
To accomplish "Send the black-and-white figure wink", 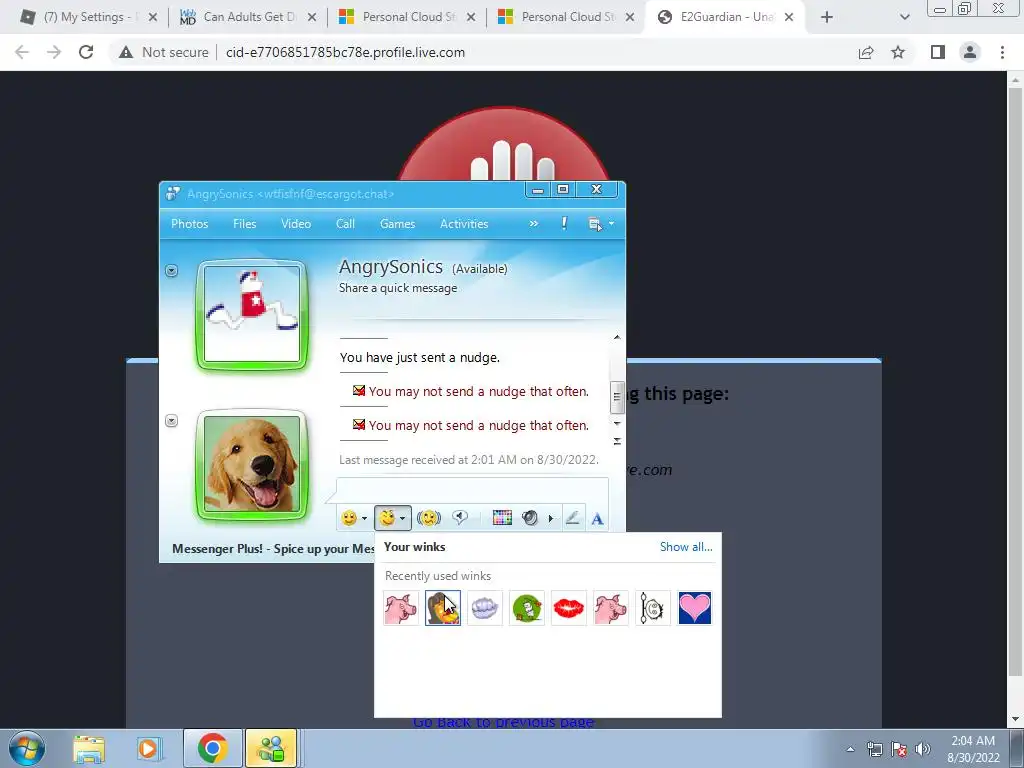I will pos(652,608).
